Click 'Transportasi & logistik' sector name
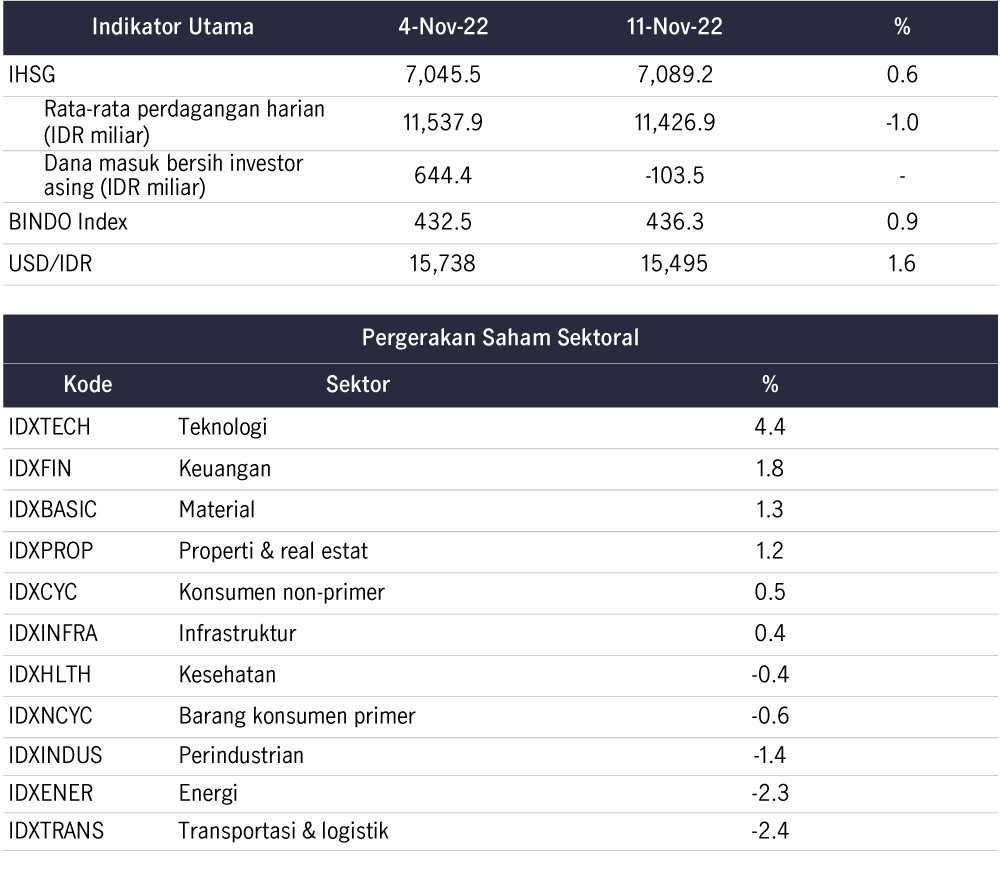This screenshot has width=1000, height=876. (x=283, y=832)
